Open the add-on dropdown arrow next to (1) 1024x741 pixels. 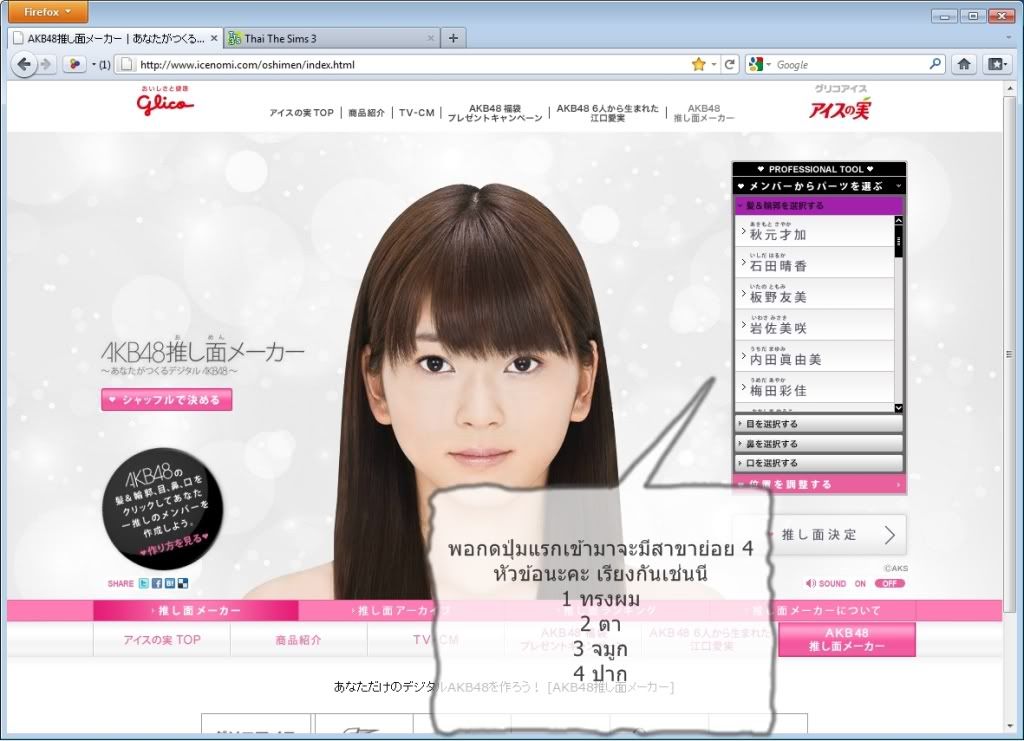tap(93, 64)
